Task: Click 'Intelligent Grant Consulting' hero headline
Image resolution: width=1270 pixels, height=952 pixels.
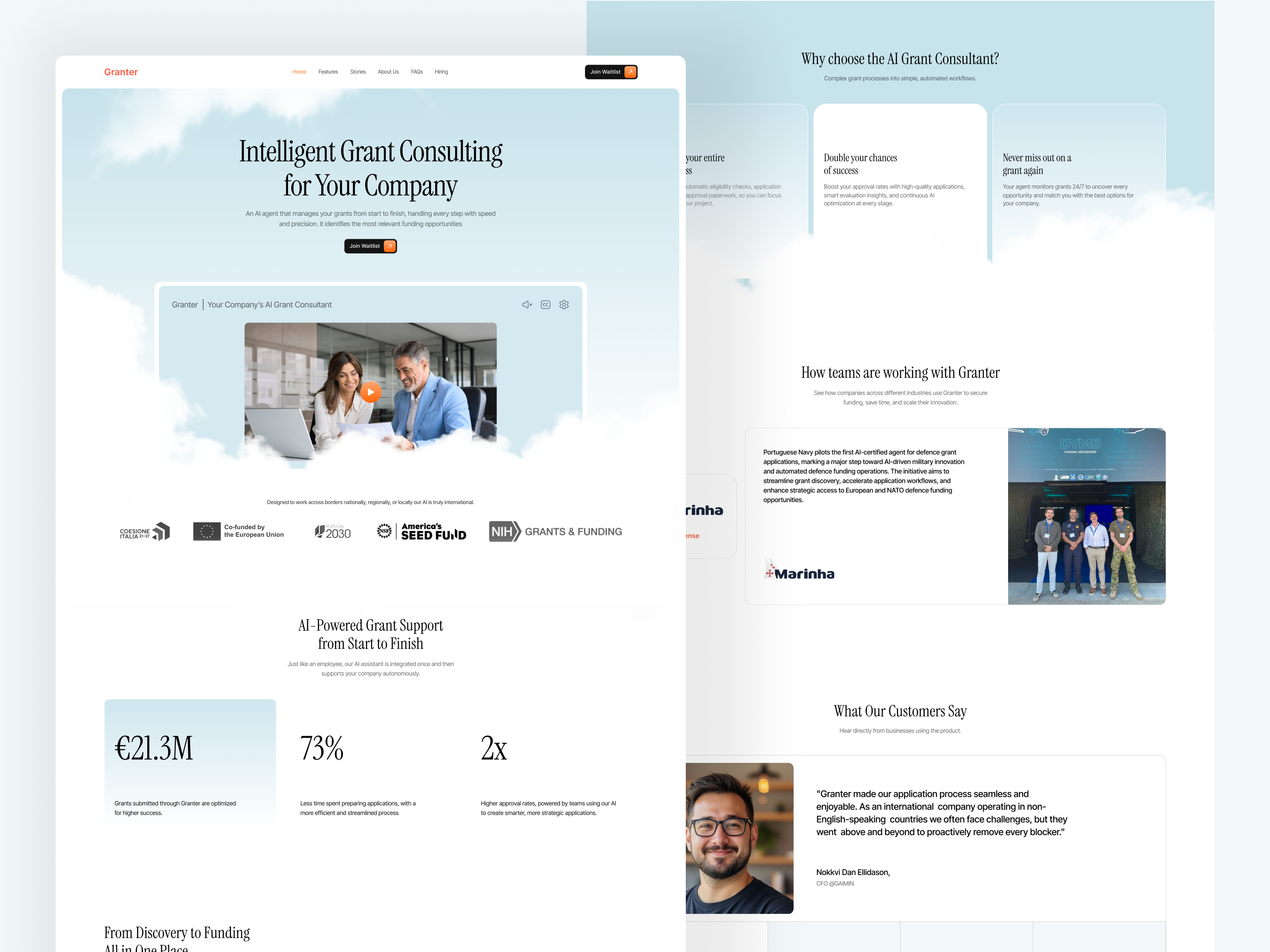Action: [x=370, y=152]
